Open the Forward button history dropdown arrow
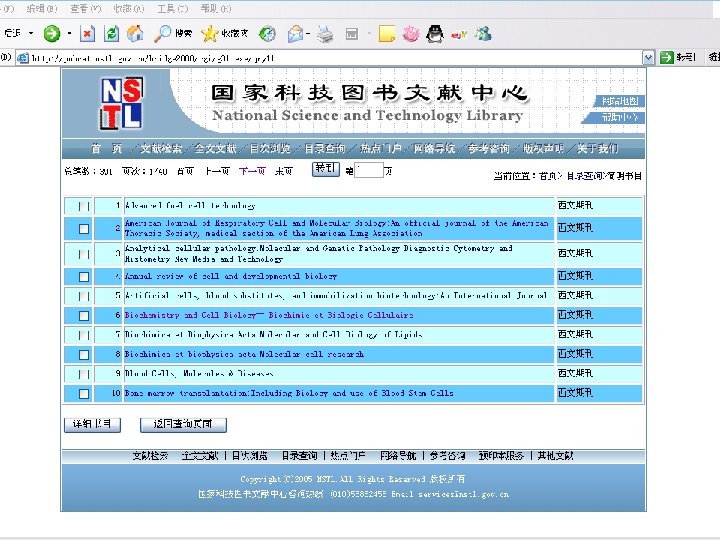This screenshot has height=540, width=720. (x=69, y=33)
